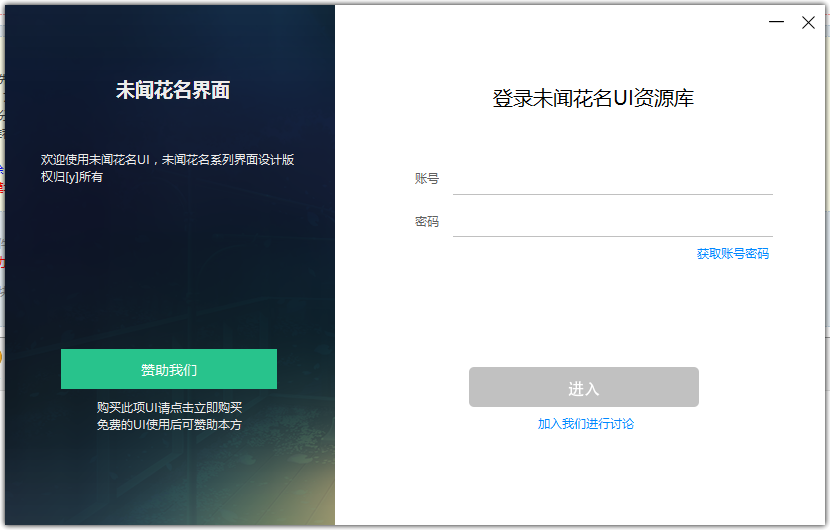Focus the 密码 password input field

(612, 221)
